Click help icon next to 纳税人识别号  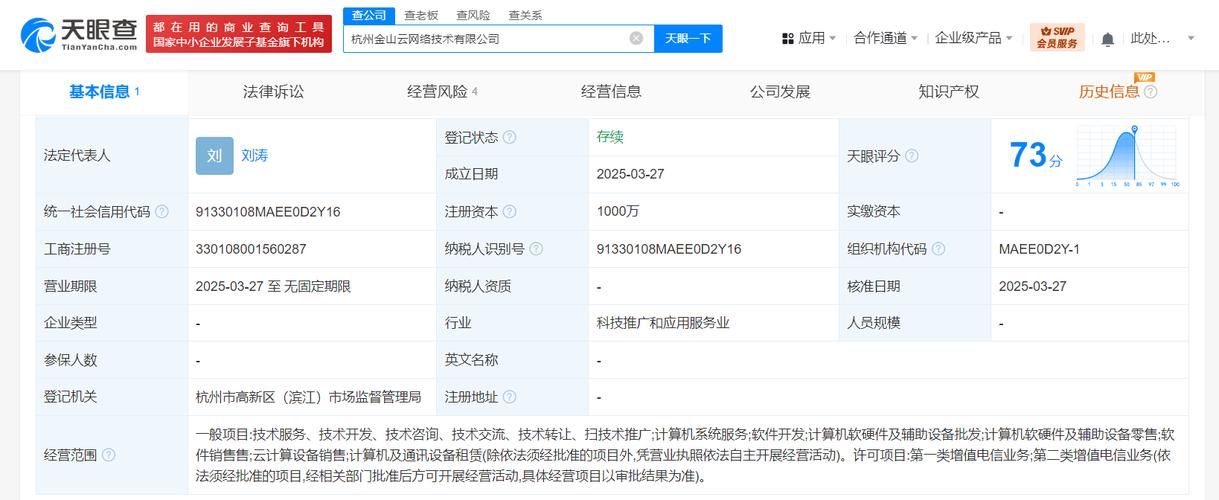click(536, 249)
